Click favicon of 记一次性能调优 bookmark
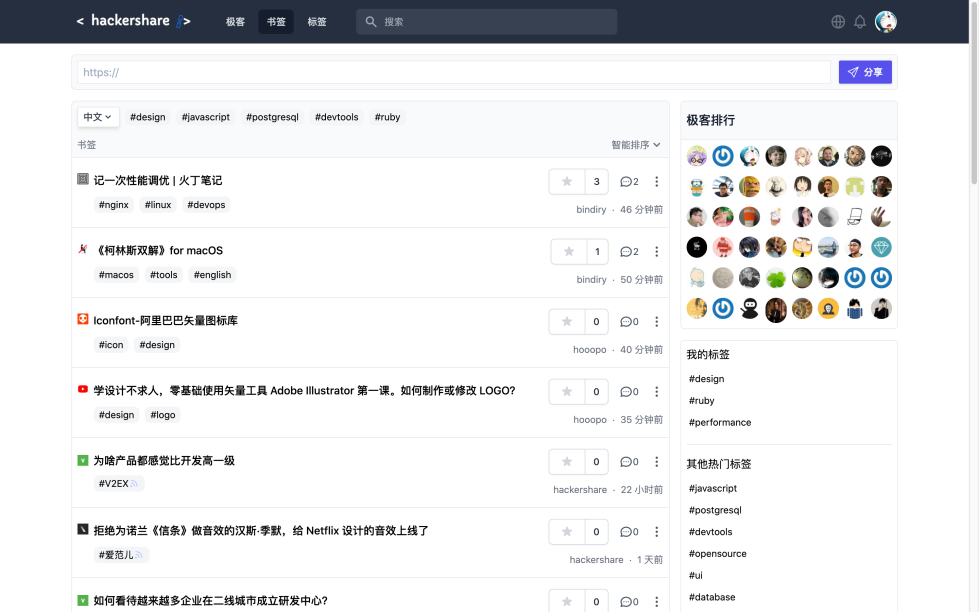979x612 pixels. point(82,179)
